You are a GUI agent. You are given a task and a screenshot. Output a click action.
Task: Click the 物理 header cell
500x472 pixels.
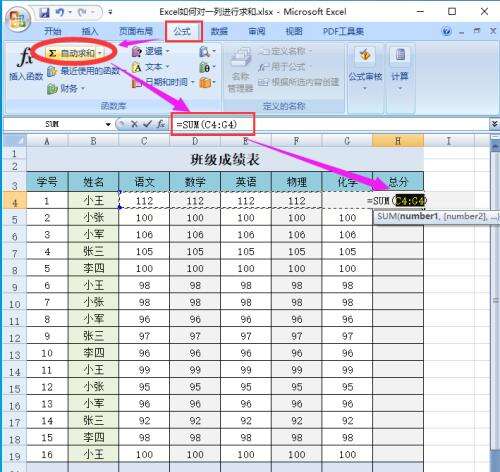(x=297, y=182)
